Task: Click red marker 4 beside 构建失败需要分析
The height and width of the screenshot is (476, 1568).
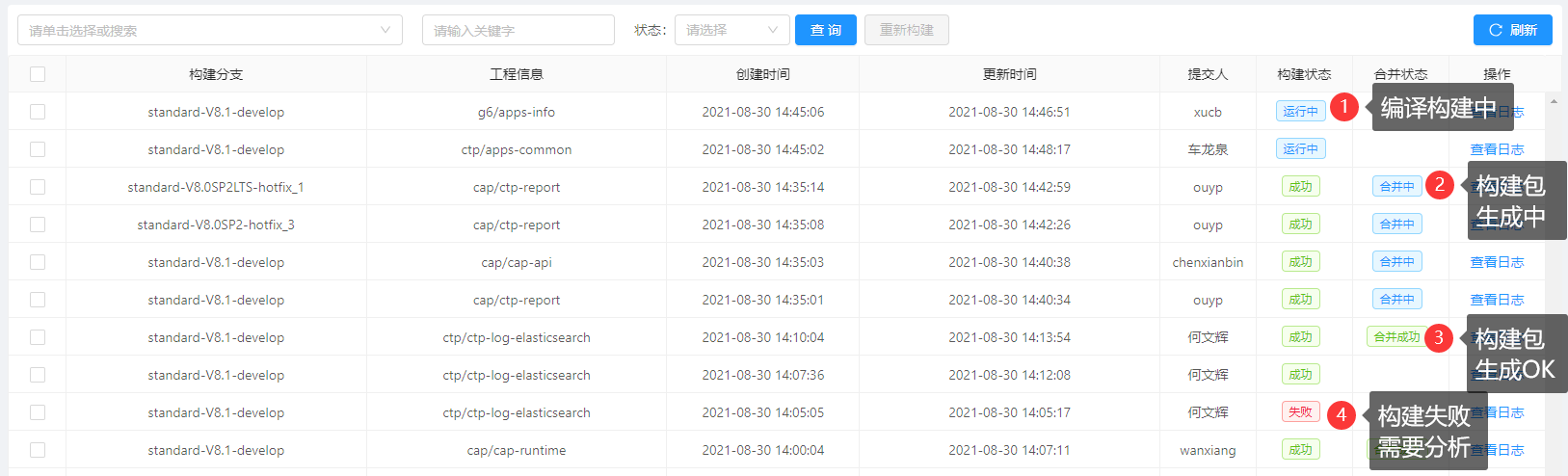Action: [x=1341, y=415]
